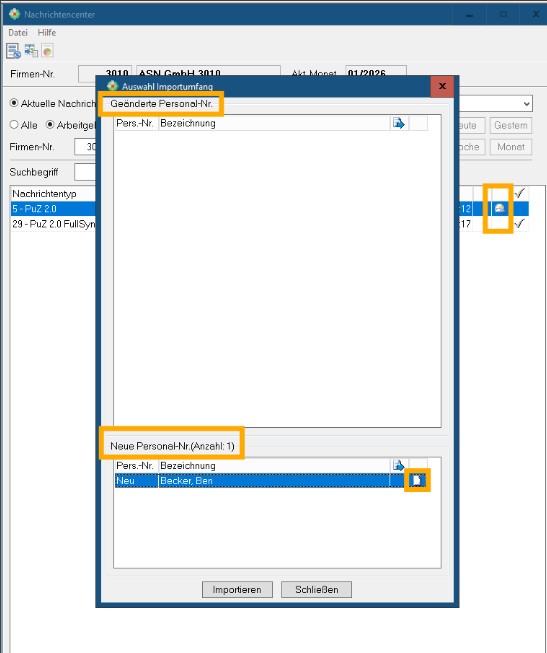Image resolution: width=547 pixels, height=653 pixels.
Task: Select the Arbeitgeber radio button
Action: [50, 125]
